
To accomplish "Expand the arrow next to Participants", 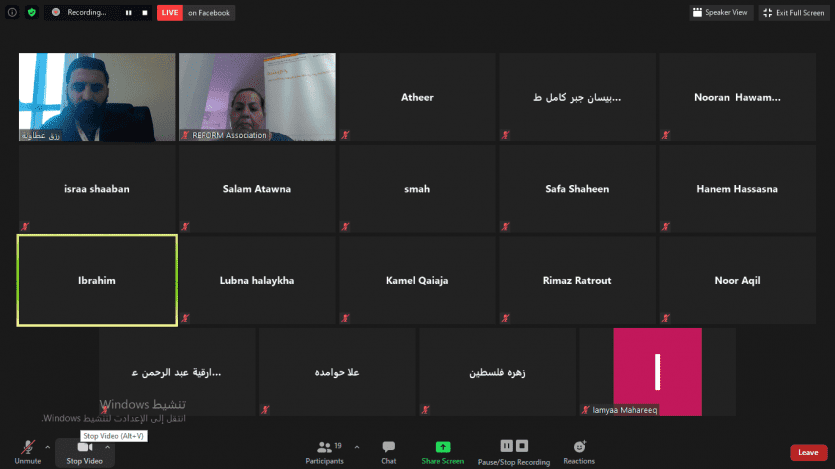I will pos(349,447).
